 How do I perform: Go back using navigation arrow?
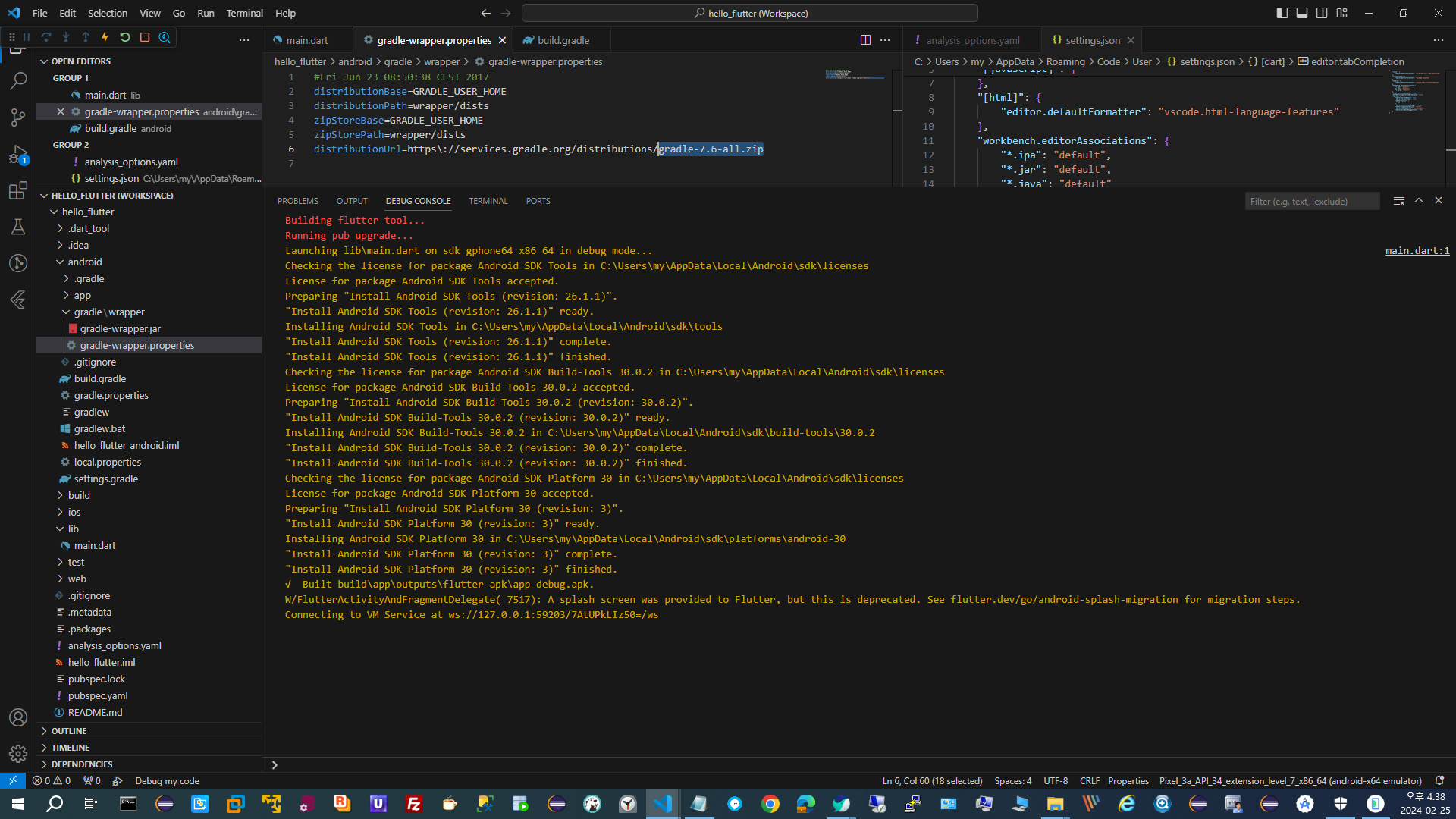[486, 13]
